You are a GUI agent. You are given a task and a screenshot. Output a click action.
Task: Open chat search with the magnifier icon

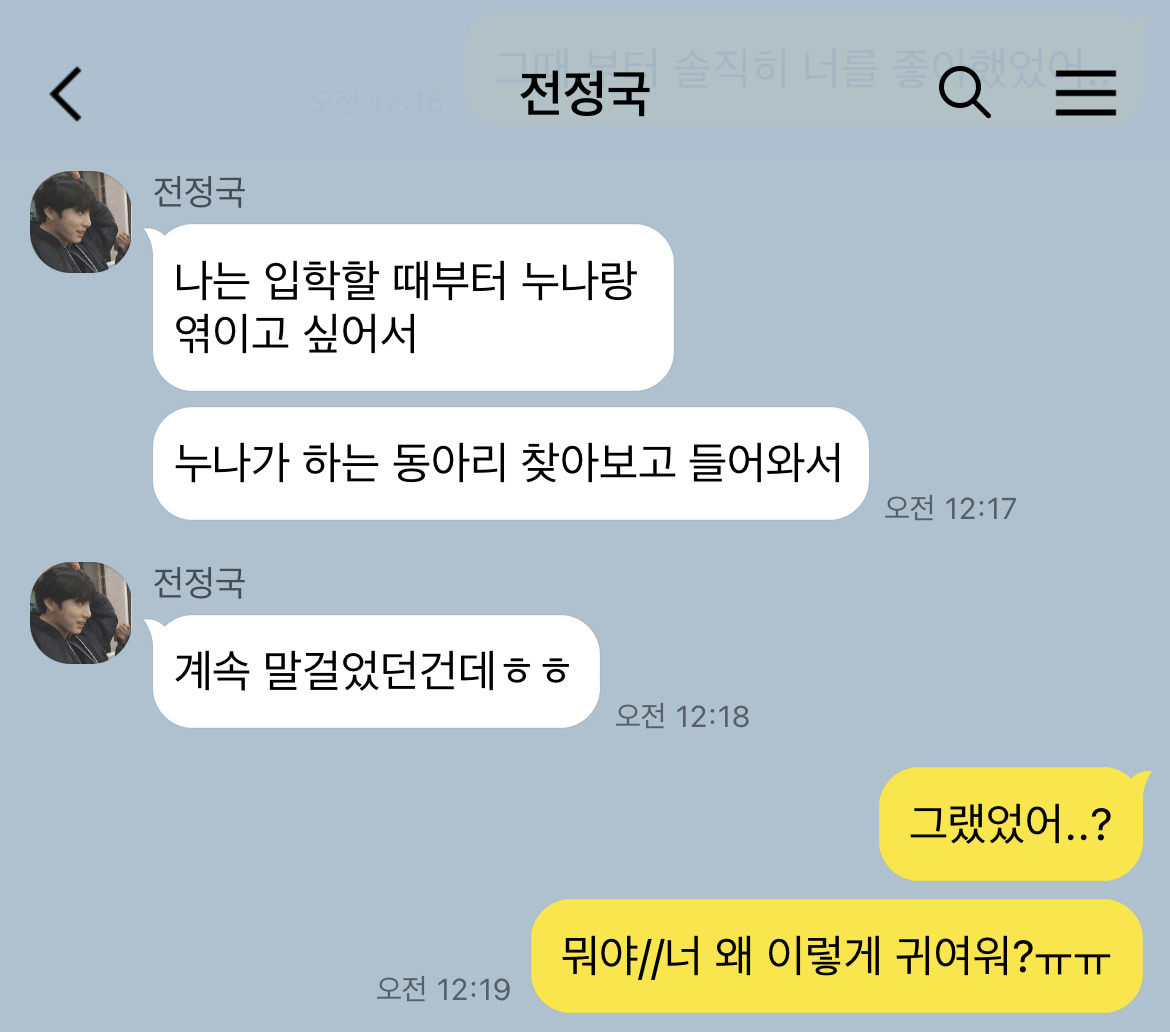point(964,93)
